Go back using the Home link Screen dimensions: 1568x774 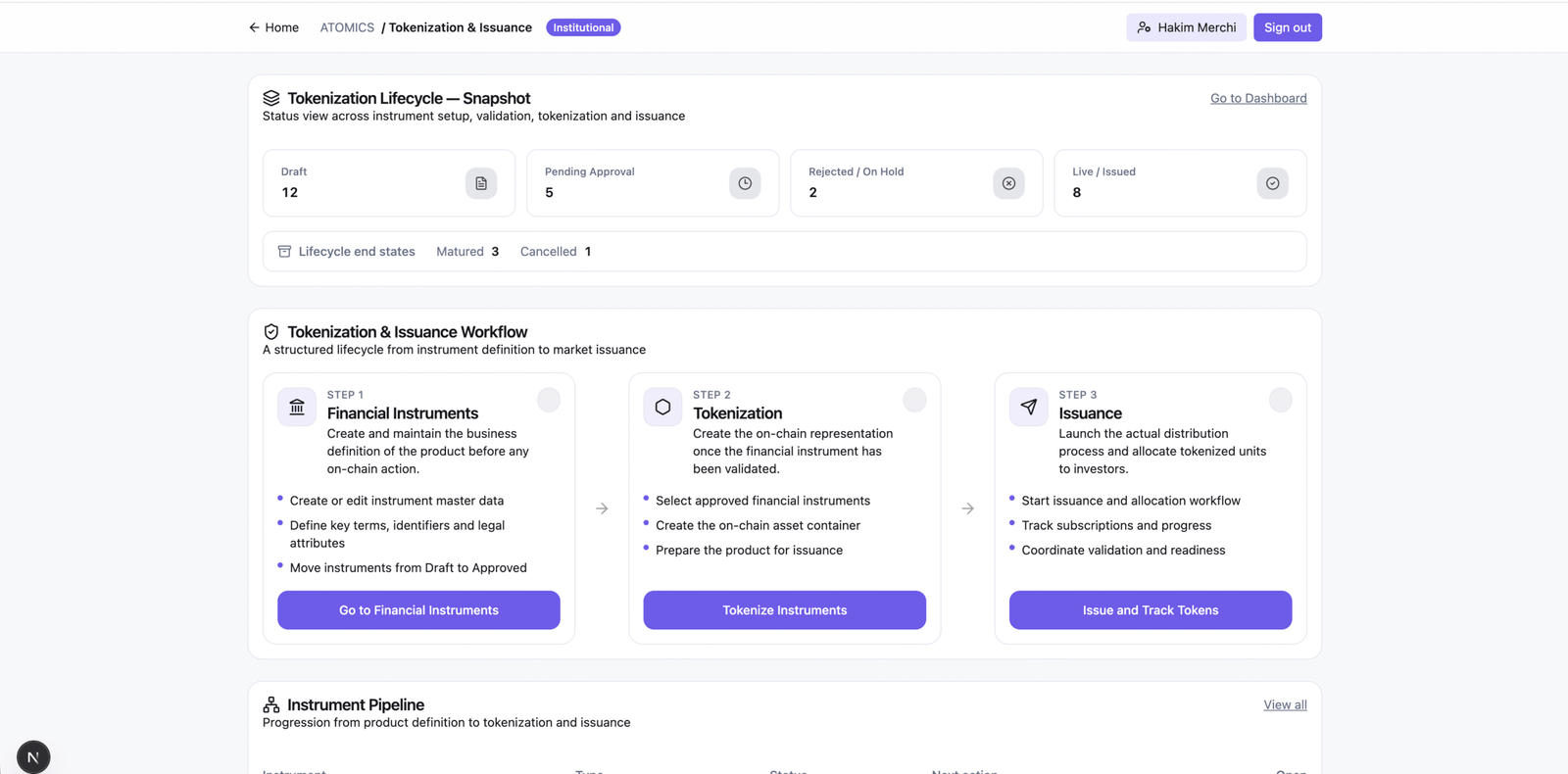pos(273,27)
